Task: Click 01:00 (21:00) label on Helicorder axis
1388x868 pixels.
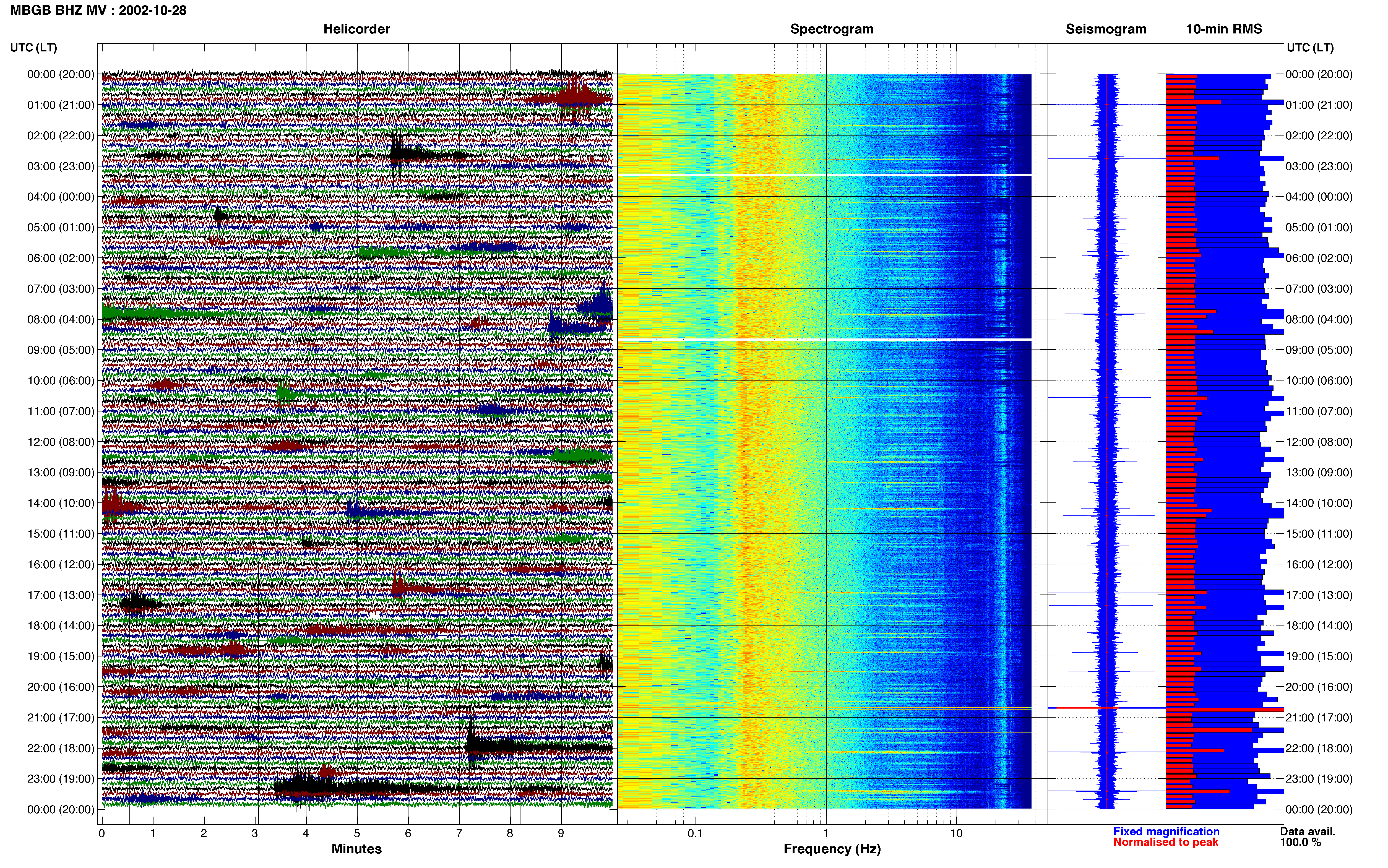Action: point(60,105)
